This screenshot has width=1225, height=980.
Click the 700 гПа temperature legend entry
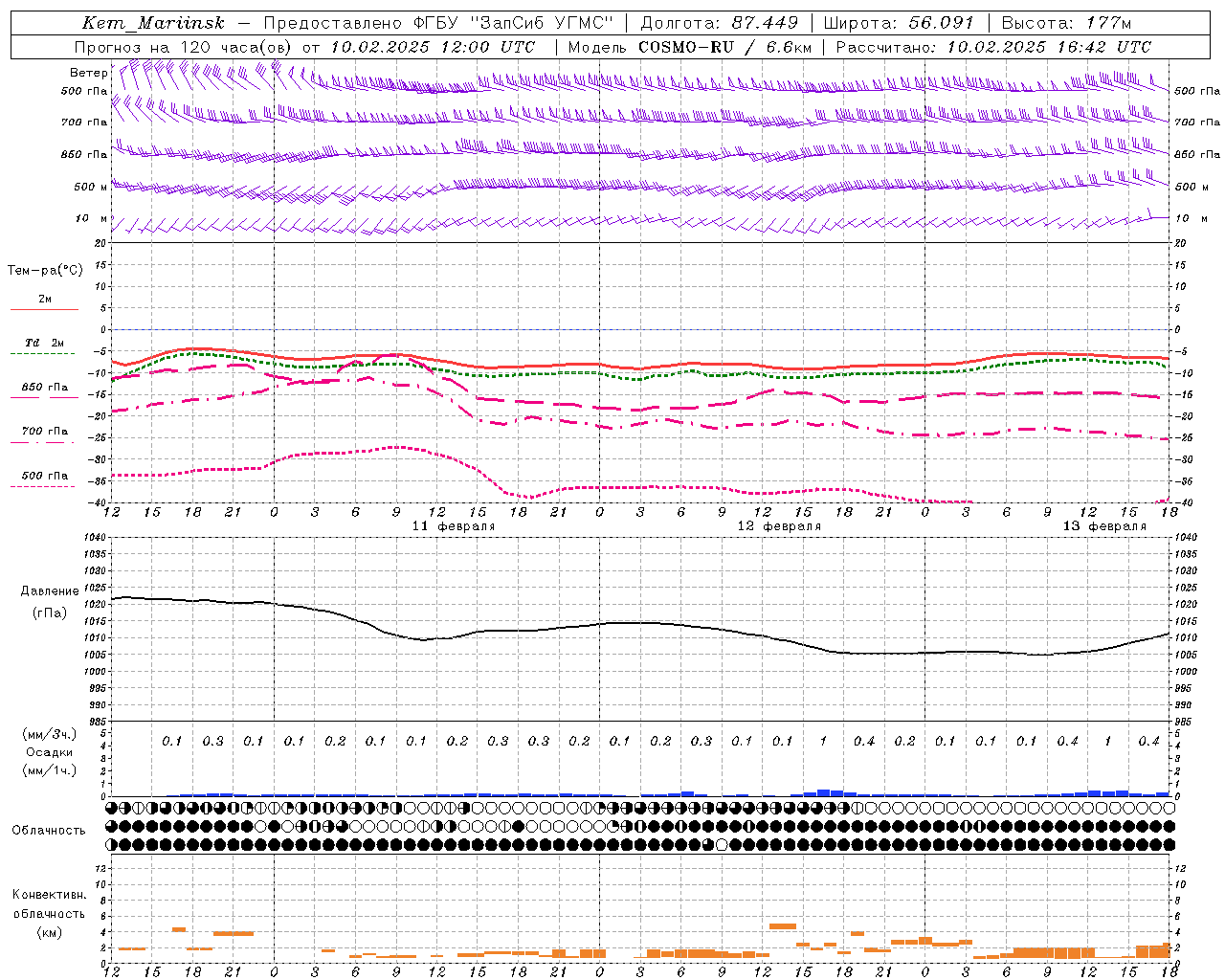point(45,432)
